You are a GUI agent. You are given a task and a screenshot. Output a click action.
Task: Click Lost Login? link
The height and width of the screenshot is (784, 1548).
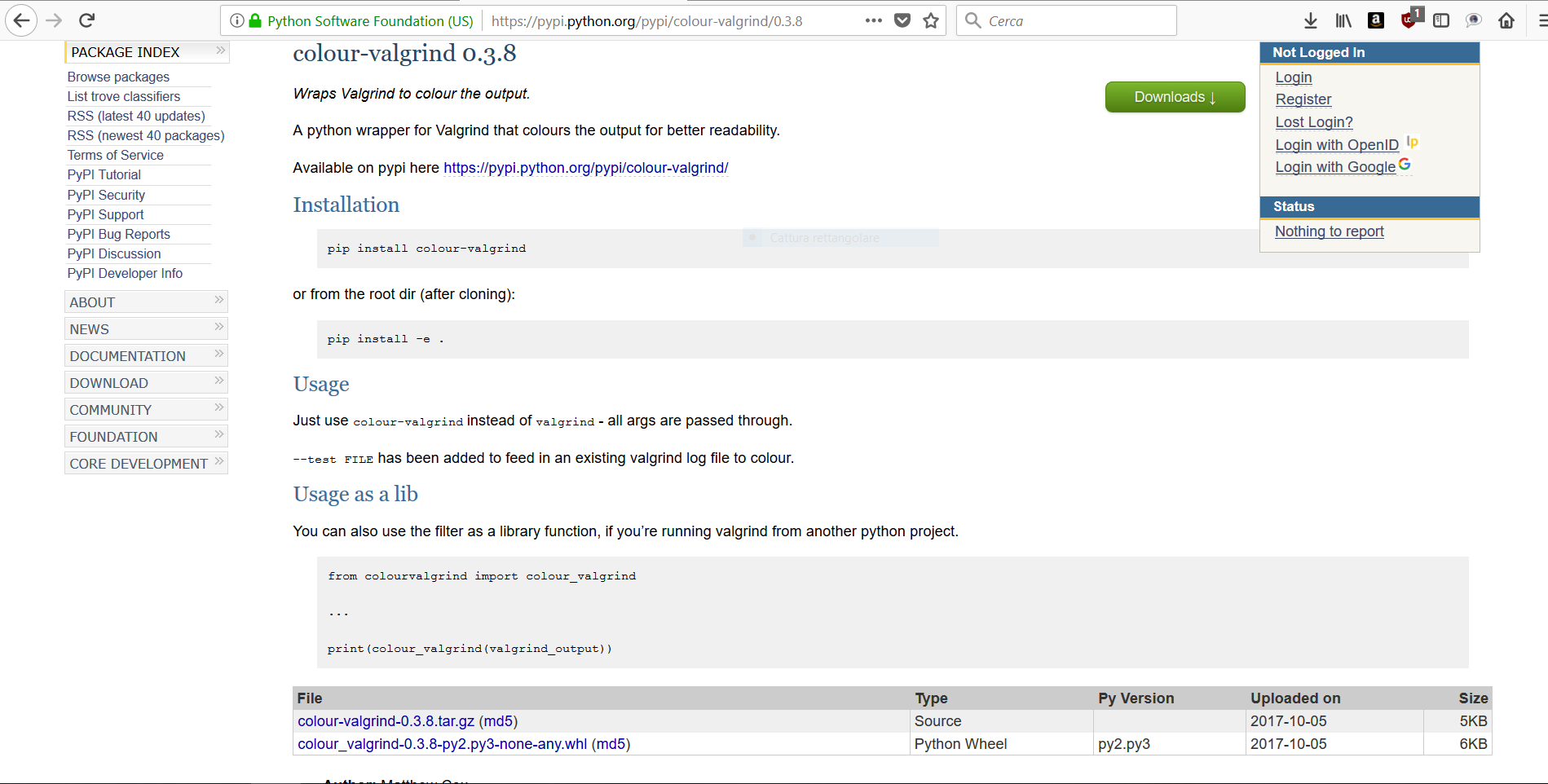click(x=1313, y=122)
